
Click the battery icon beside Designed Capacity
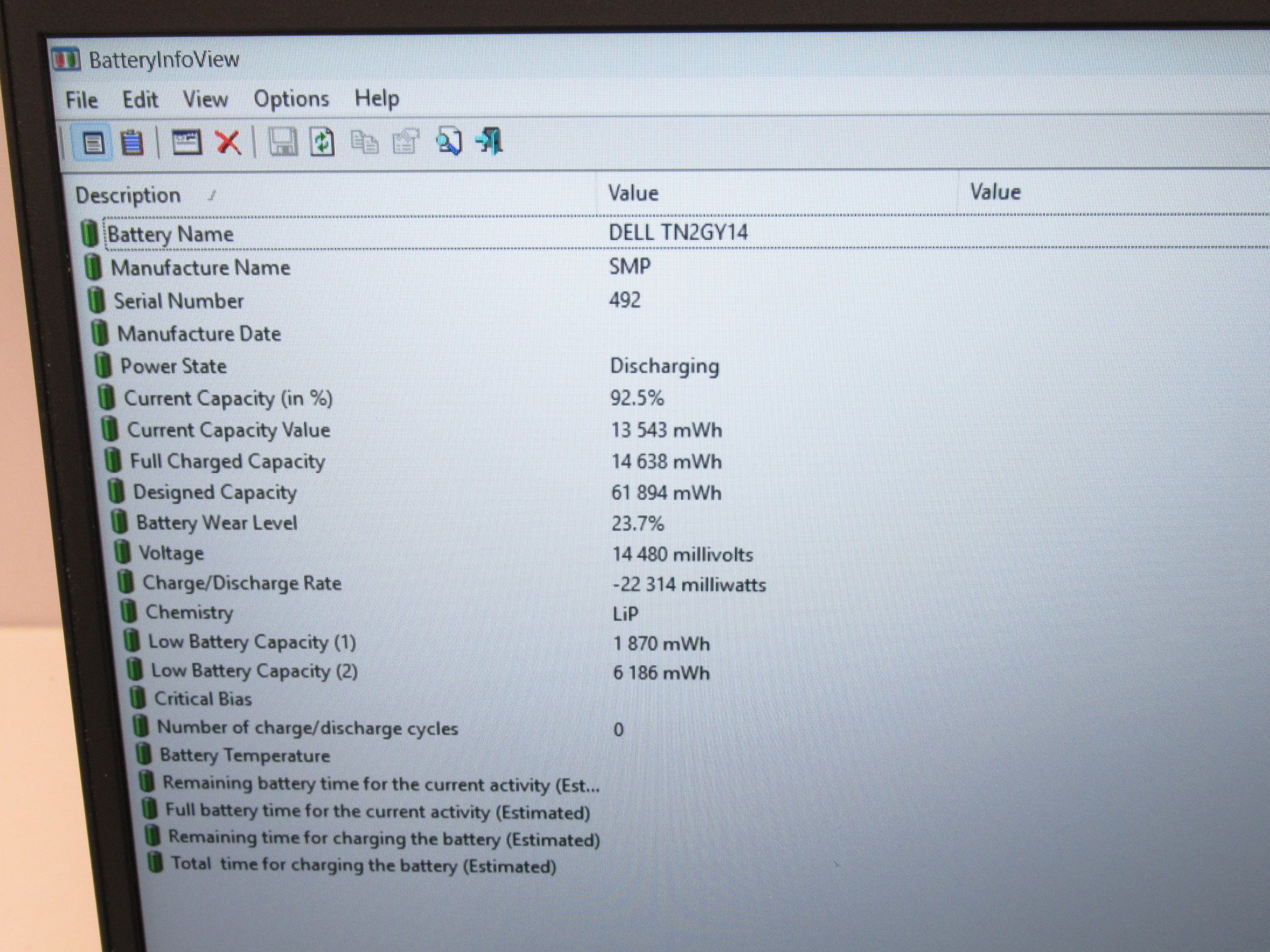[x=116, y=491]
